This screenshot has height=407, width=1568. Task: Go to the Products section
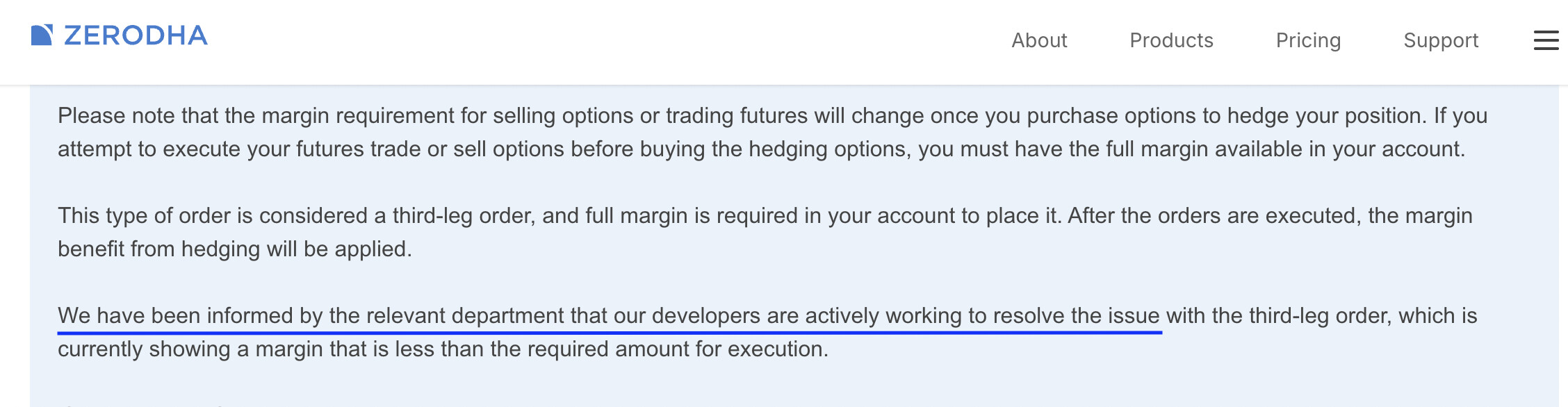coord(1171,40)
